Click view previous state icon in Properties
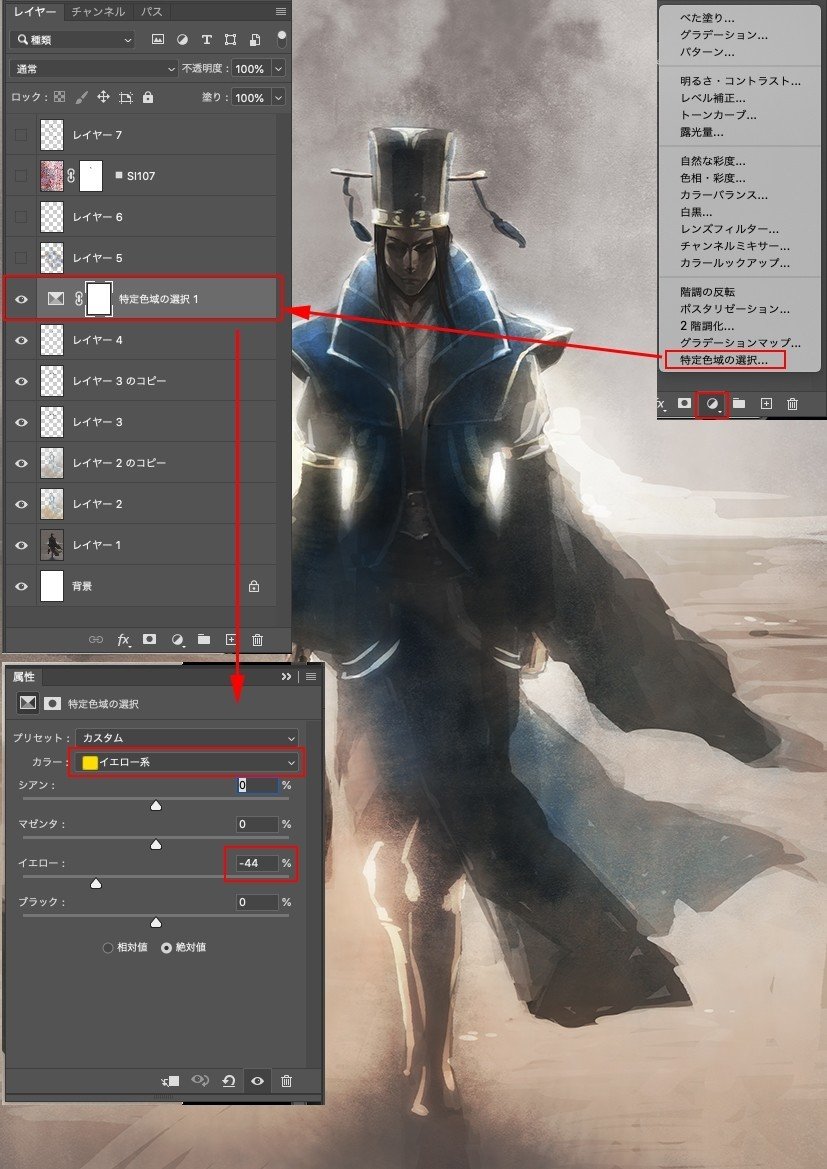This screenshot has width=827, height=1169. 200,1080
